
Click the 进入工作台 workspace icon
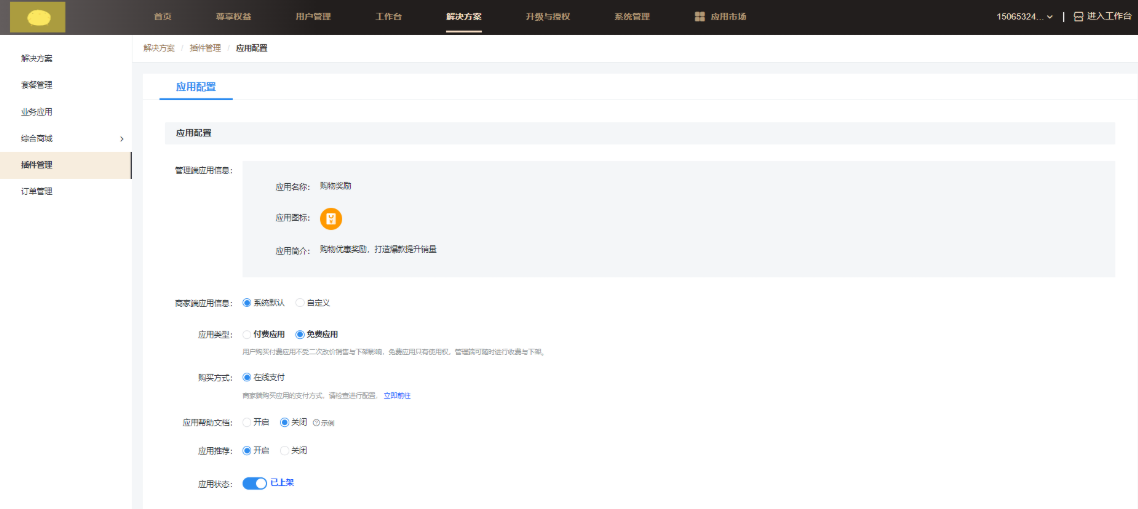(1078, 17)
